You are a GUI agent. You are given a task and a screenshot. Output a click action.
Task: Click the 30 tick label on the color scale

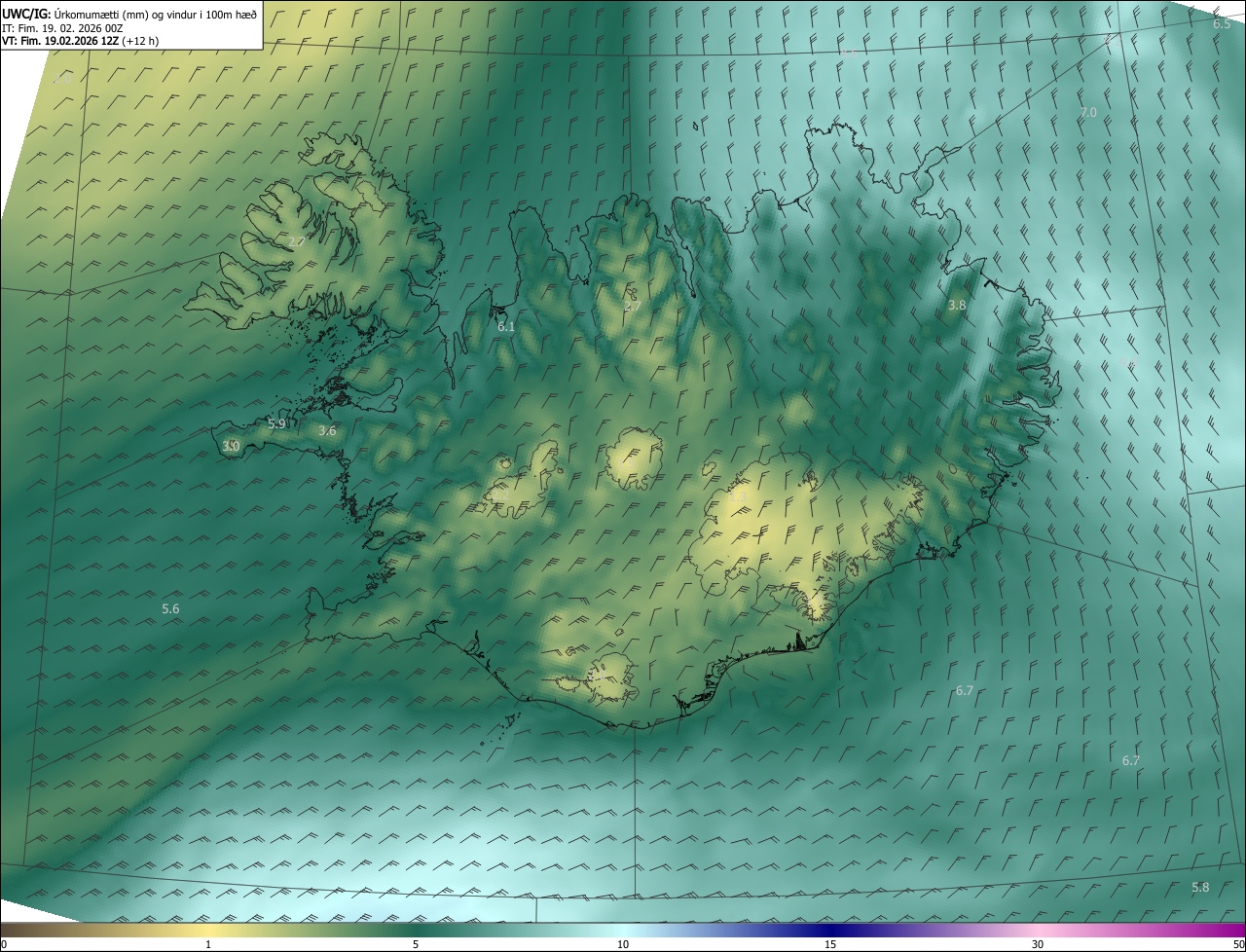tap(1038, 944)
